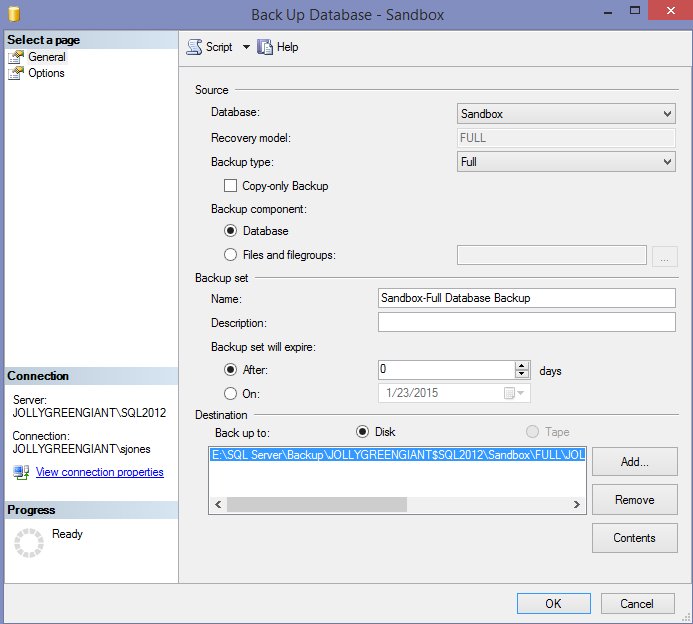Click the Help toolbar label
The image size is (693, 624).
tap(287, 47)
